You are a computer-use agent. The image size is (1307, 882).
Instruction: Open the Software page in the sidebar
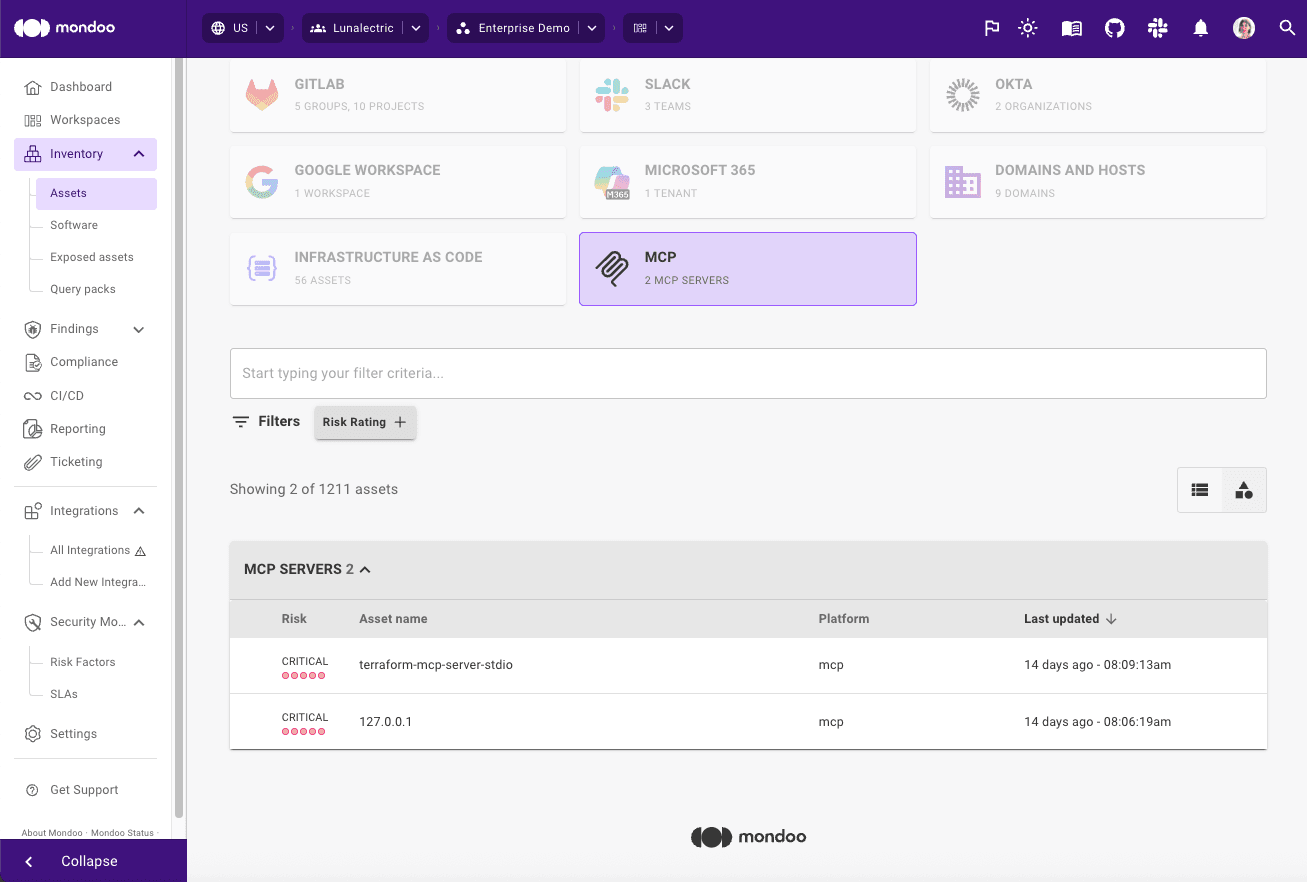tap(75, 224)
